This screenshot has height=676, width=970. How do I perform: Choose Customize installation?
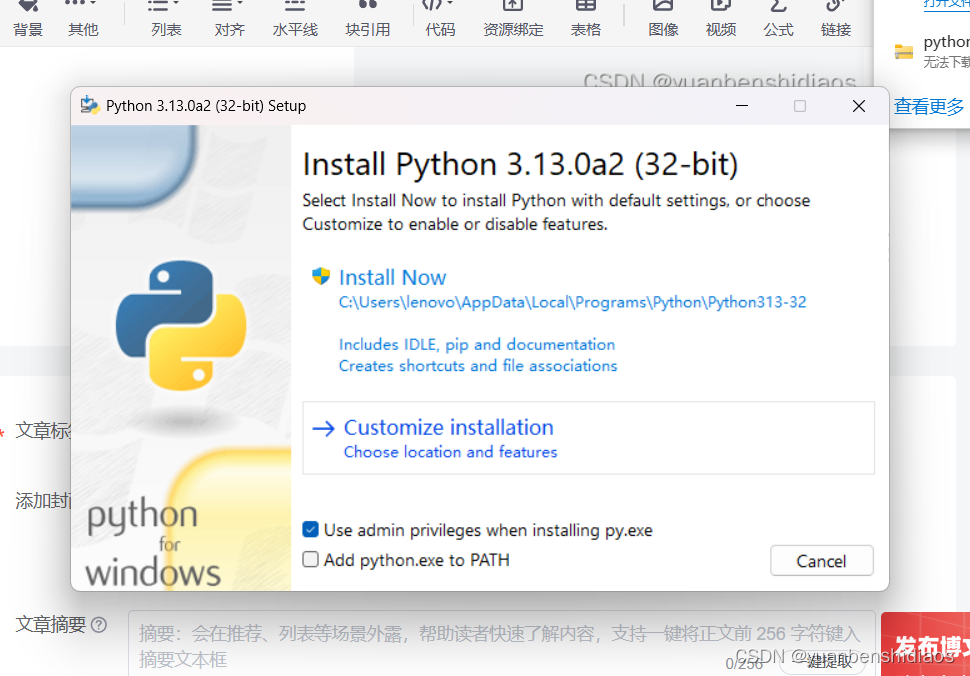[x=447, y=427]
